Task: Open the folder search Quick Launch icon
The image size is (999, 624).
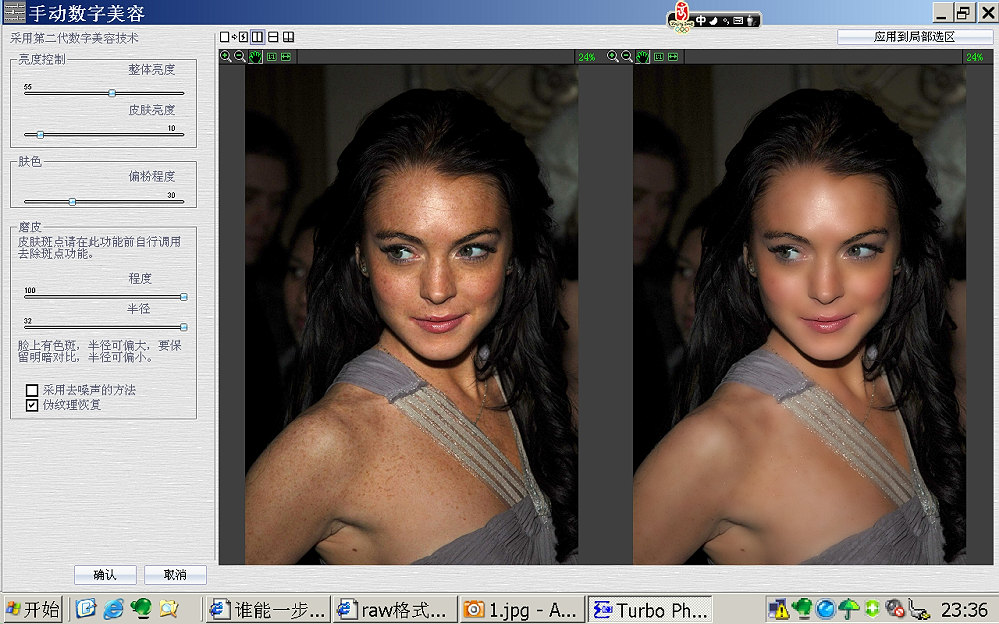Action: coord(168,608)
